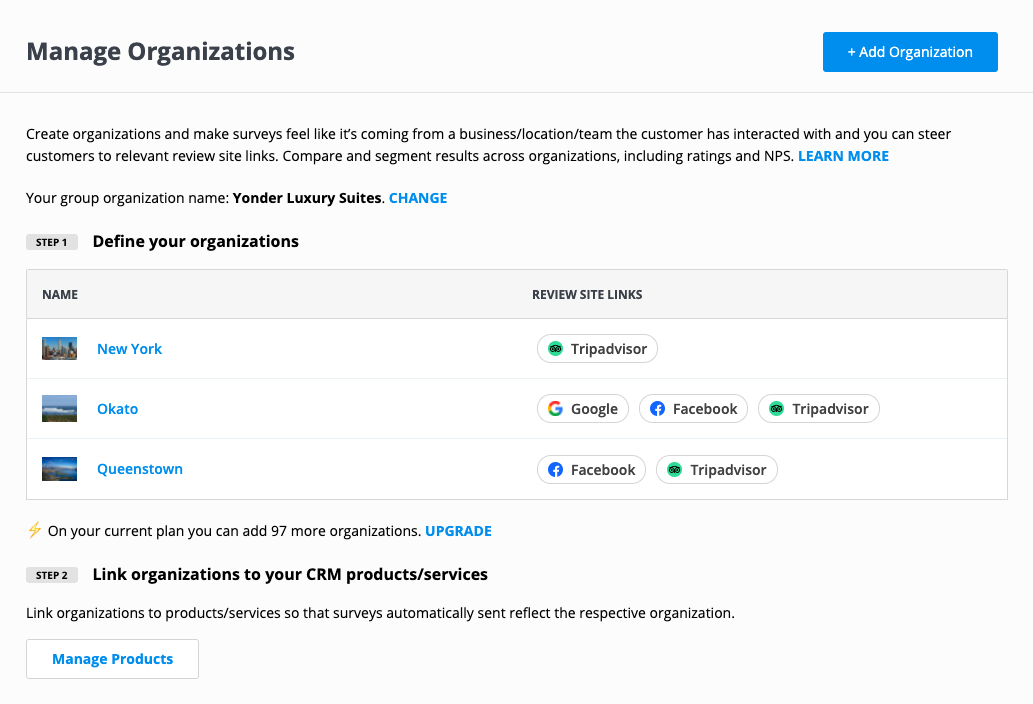Click the Tripadvisor owl icon in the New York row
This screenshot has height=704, width=1033.
click(555, 348)
